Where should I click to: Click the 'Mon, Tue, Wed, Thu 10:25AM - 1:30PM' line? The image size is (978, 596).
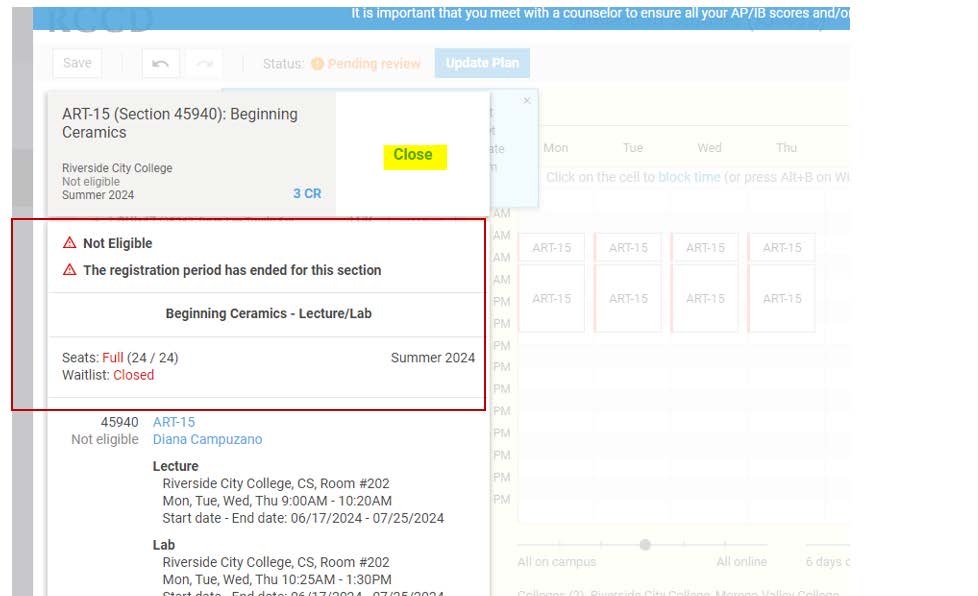pos(277,580)
